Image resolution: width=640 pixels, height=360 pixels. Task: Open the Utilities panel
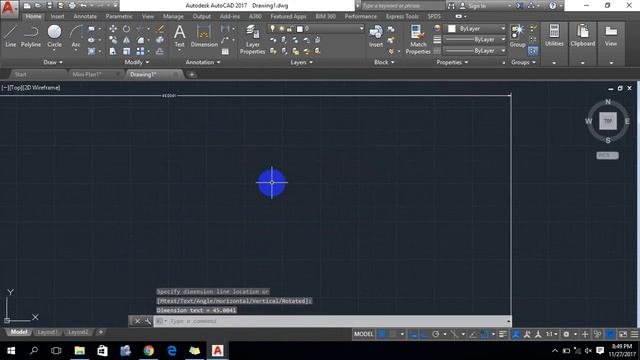tap(554, 36)
